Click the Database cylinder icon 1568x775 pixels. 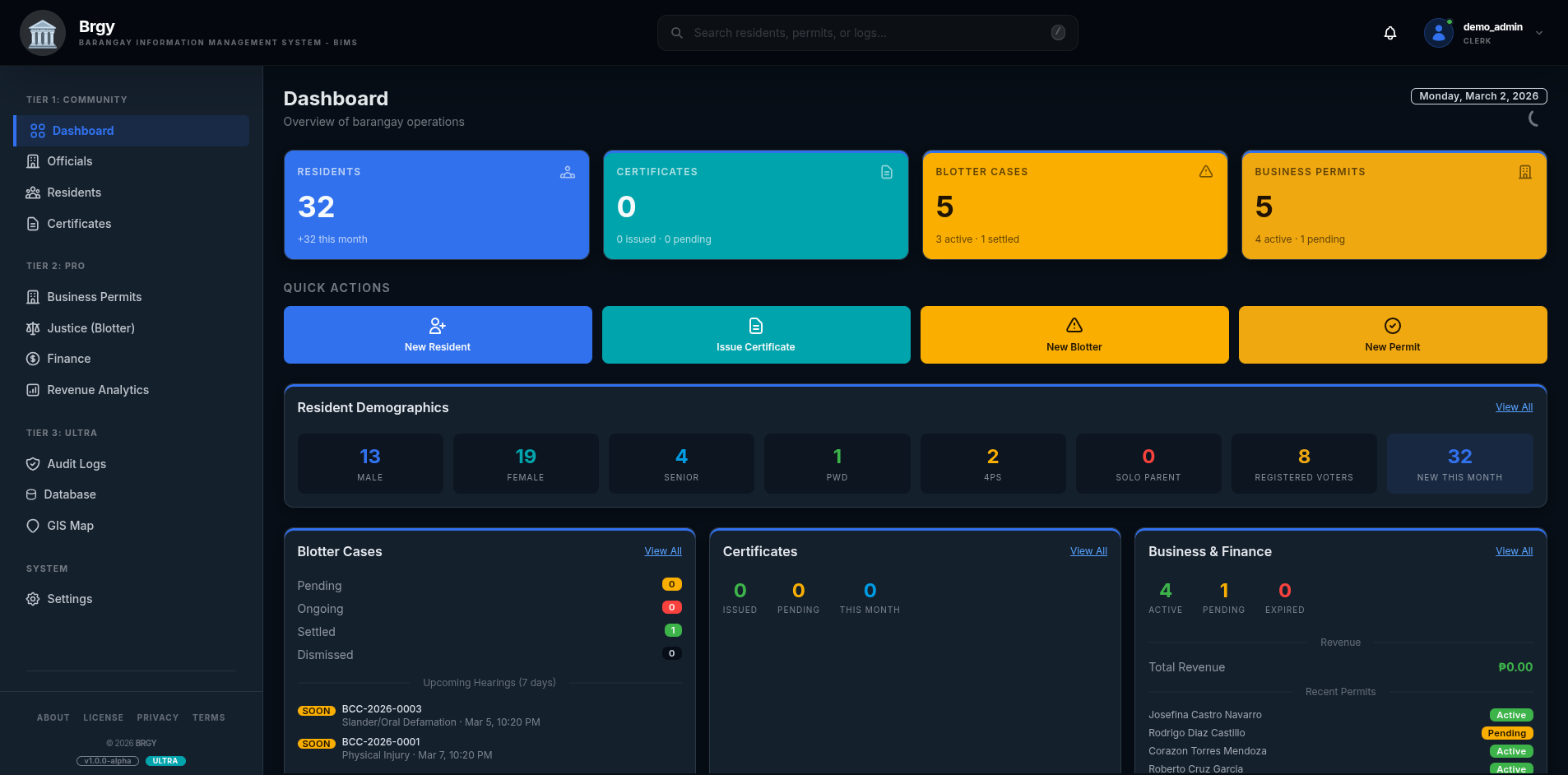(31, 494)
